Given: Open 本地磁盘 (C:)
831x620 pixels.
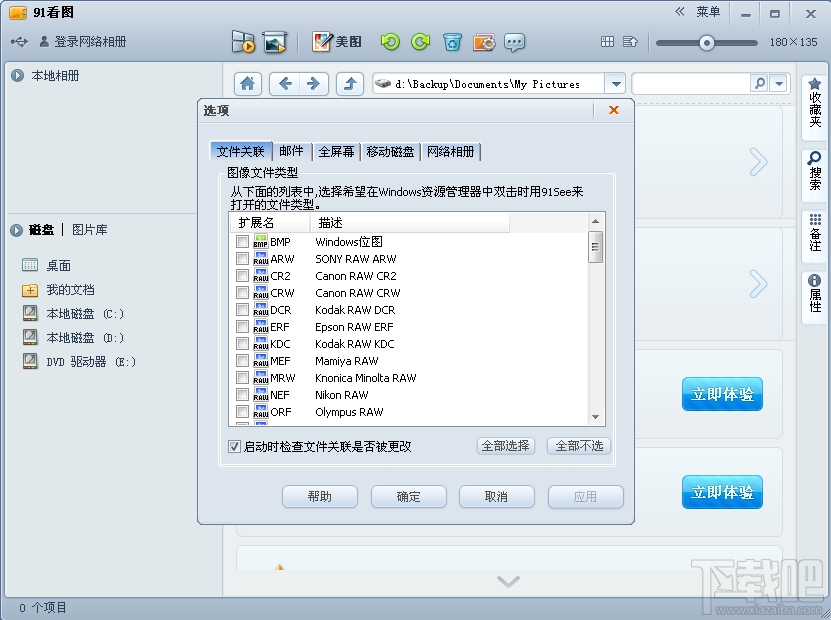Looking at the screenshot, I should (74, 314).
